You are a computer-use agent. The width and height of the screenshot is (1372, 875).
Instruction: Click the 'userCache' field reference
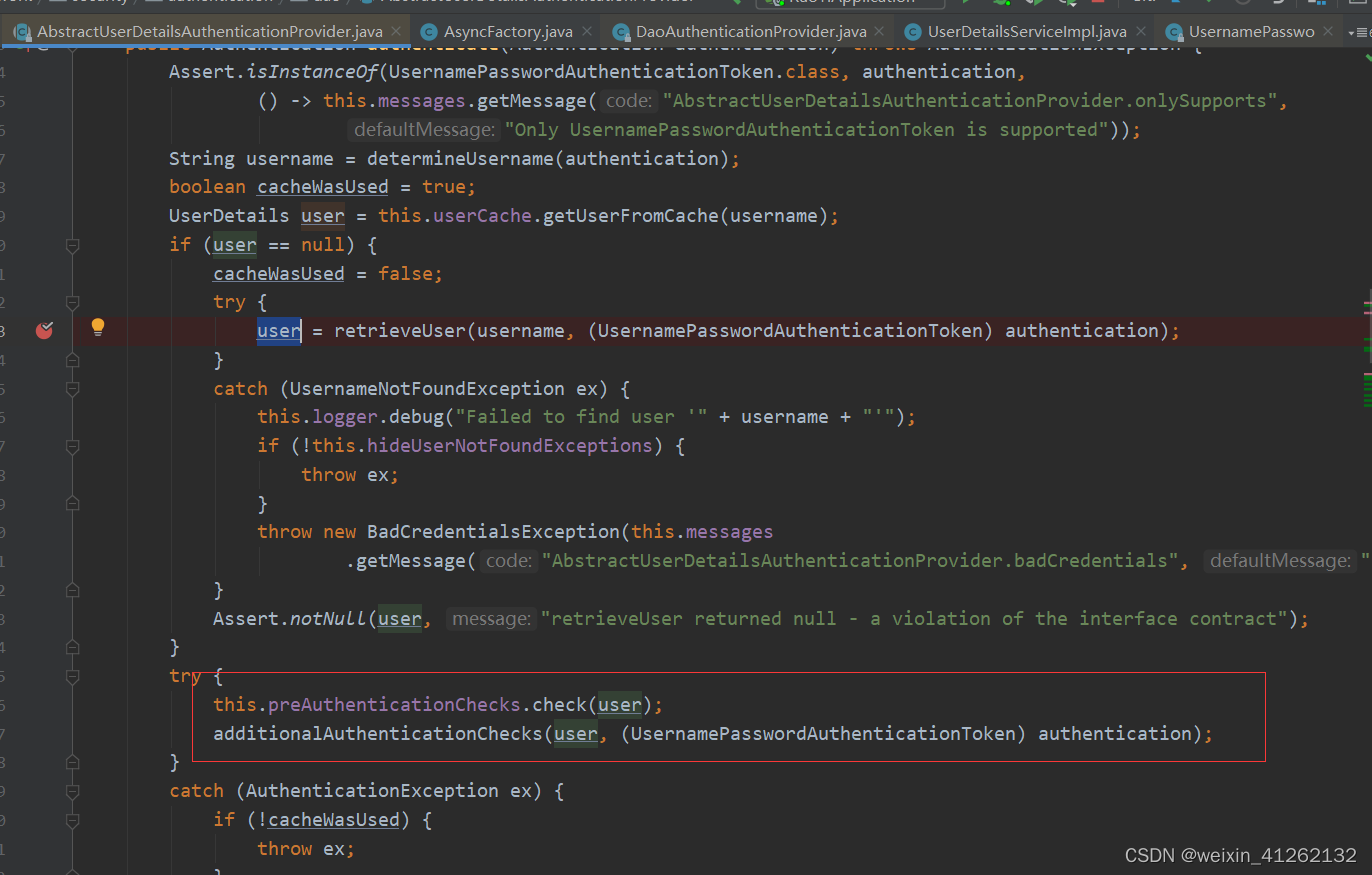point(482,216)
